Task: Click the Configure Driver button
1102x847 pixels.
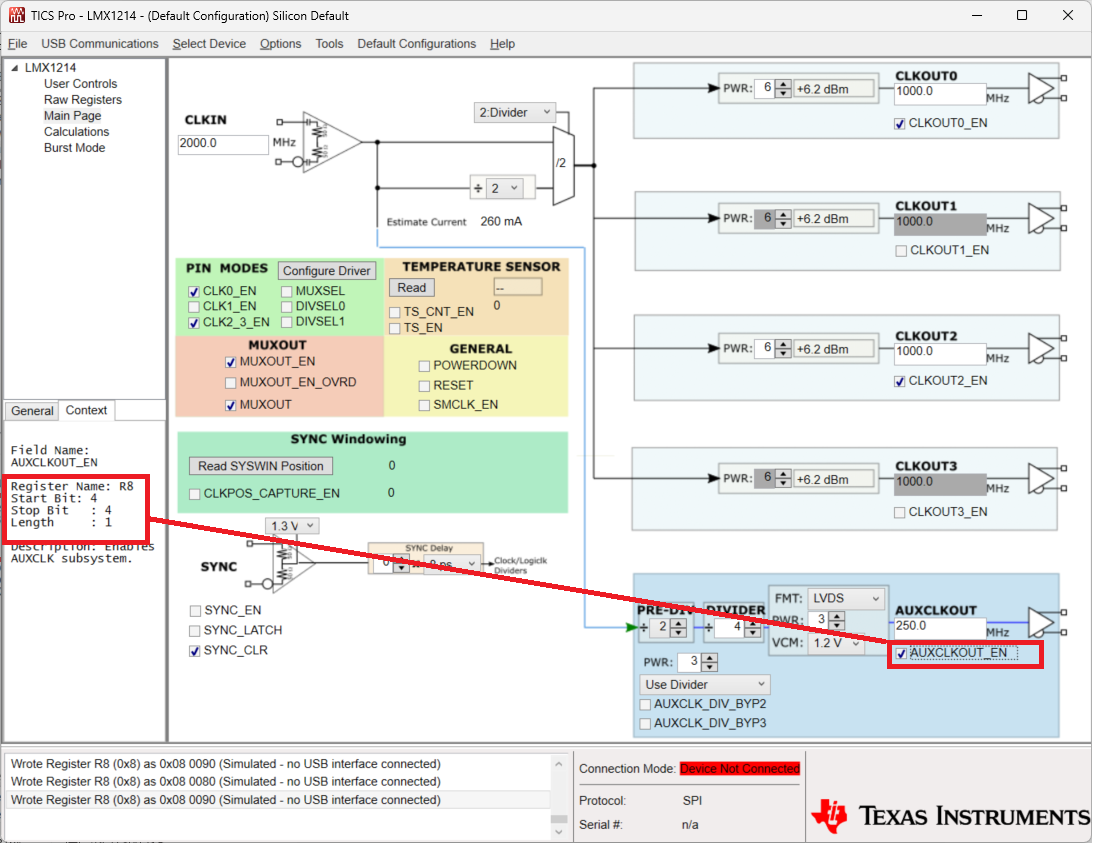Action: click(x=327, y=271)
